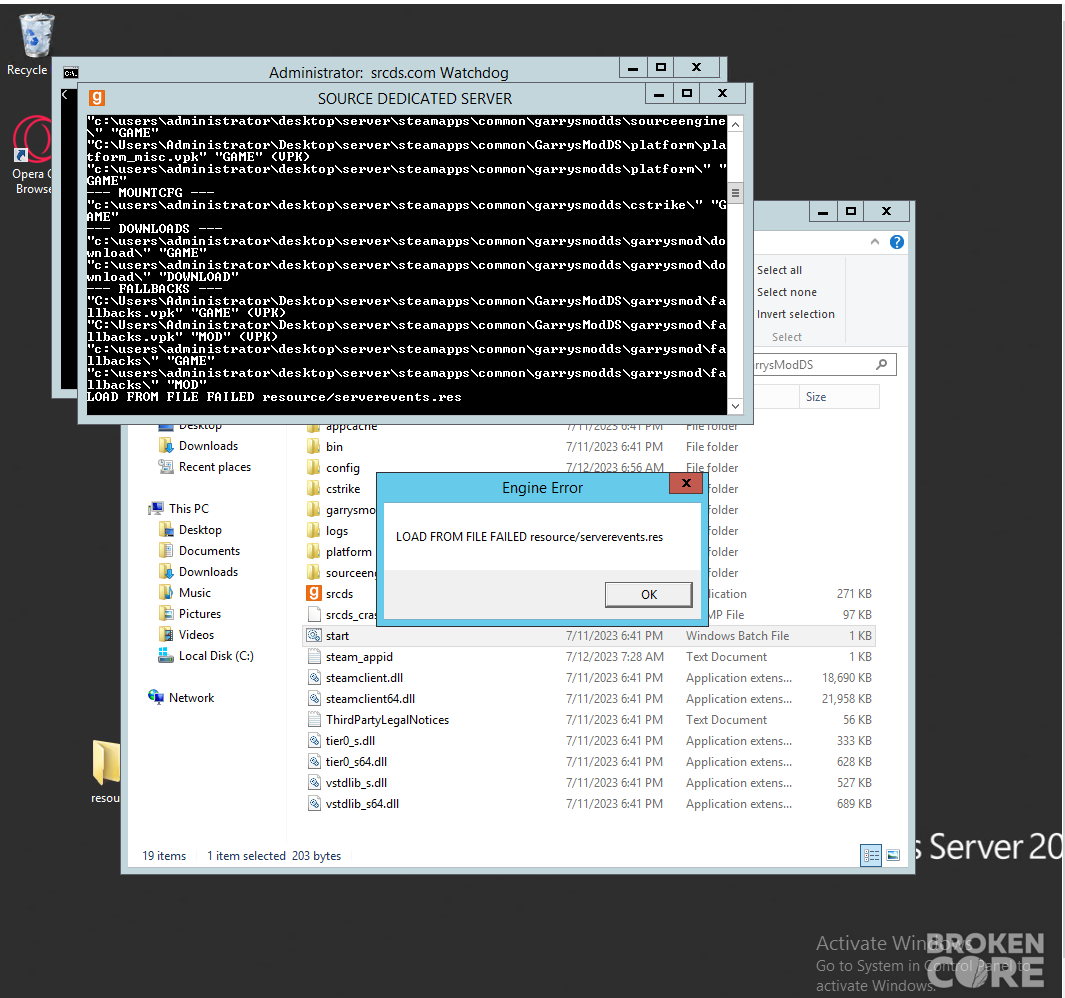Click the '21,958 KB' size cell
Viewport: 1065px width, 998px height.
846,698
